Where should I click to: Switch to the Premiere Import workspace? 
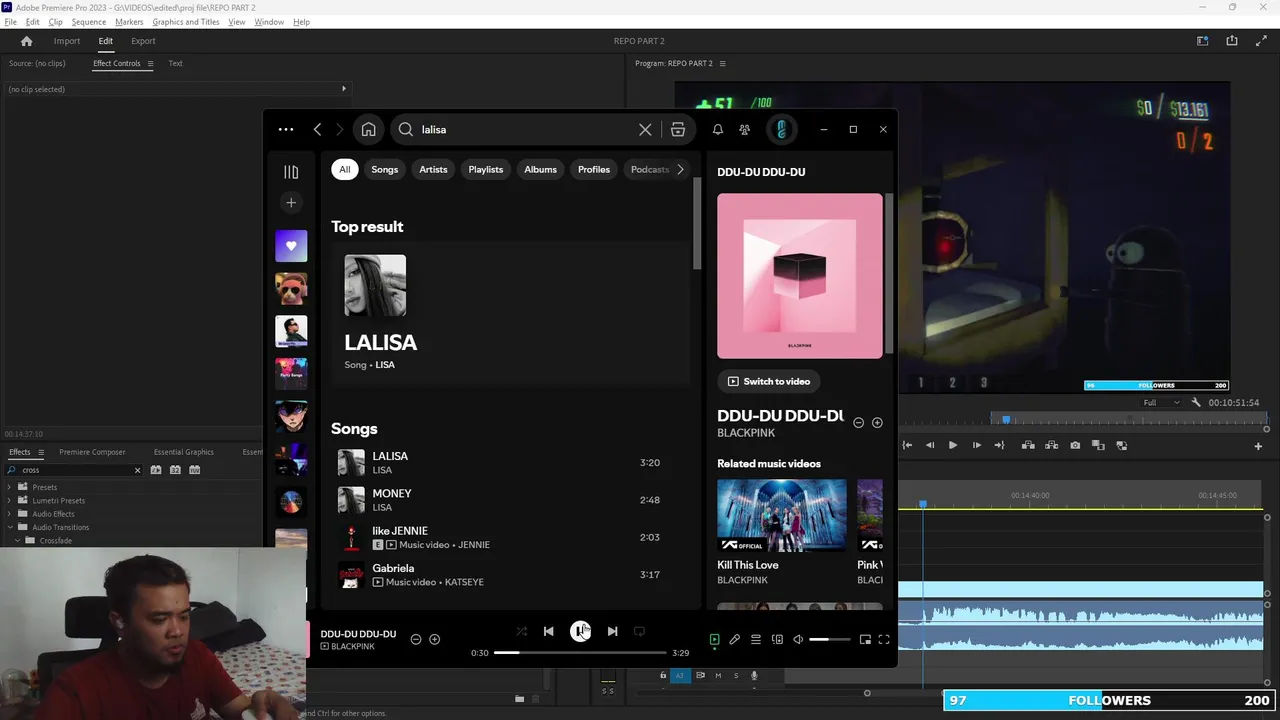67,41
